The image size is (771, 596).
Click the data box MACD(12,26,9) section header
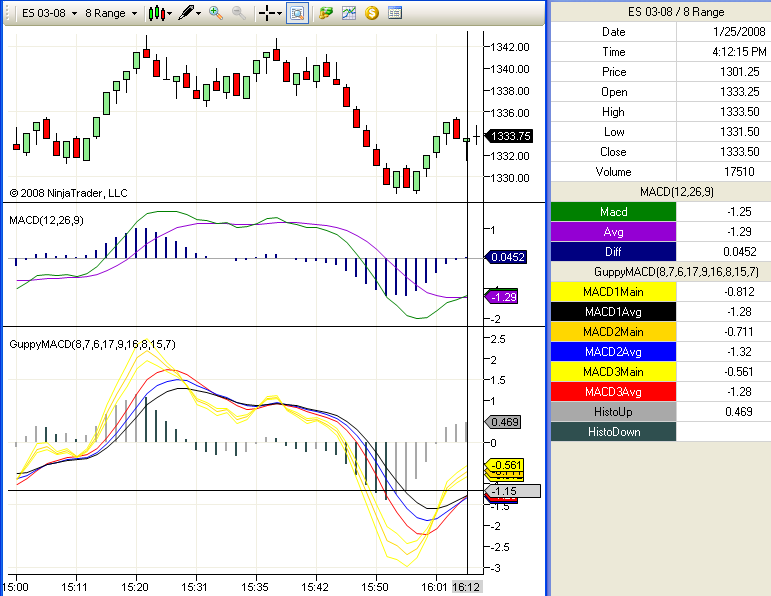677,192
